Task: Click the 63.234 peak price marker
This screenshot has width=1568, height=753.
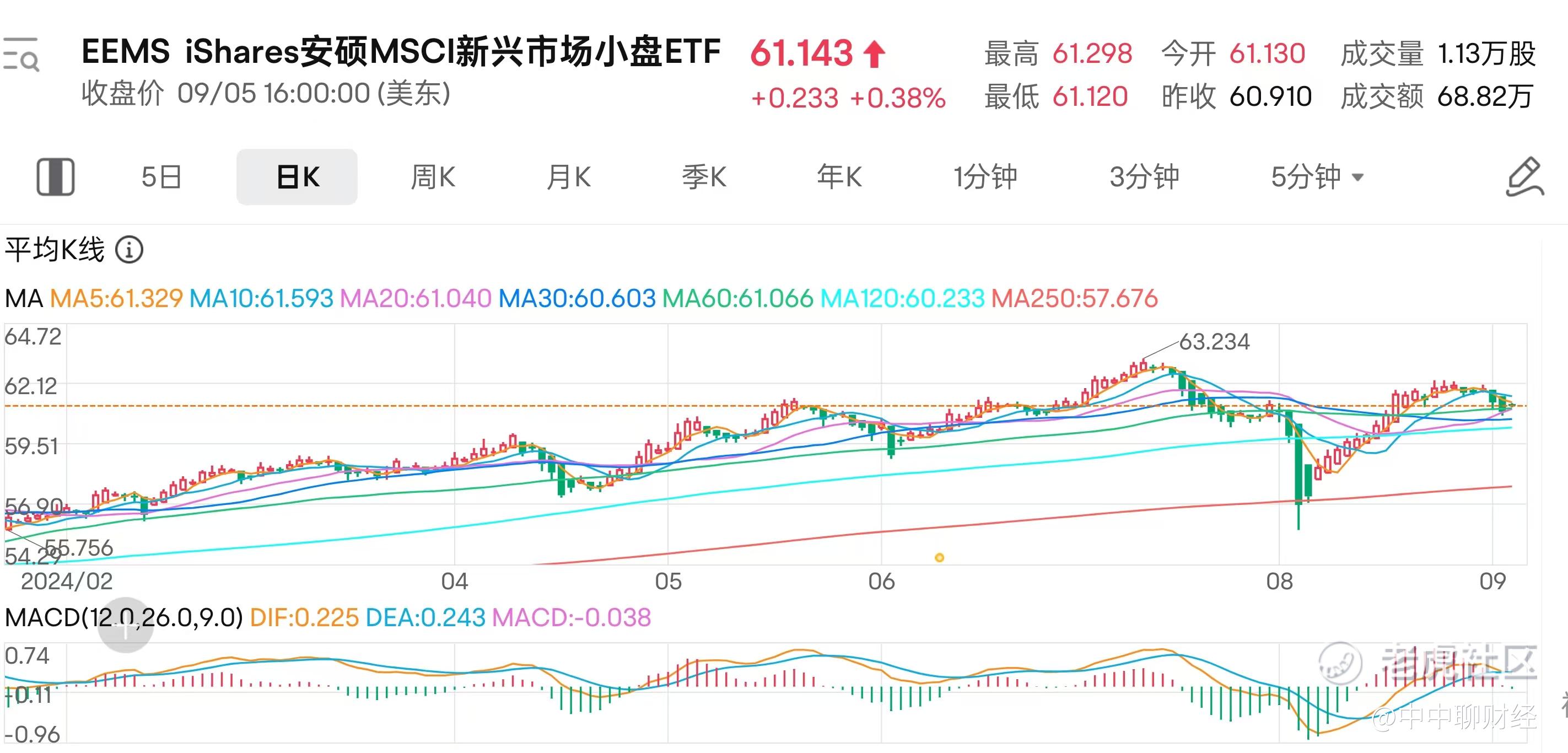Action: click(x=1214, y=342)
